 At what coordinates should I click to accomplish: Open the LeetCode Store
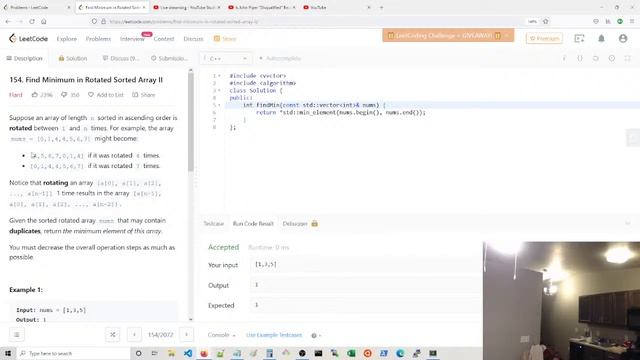(225, 39)
